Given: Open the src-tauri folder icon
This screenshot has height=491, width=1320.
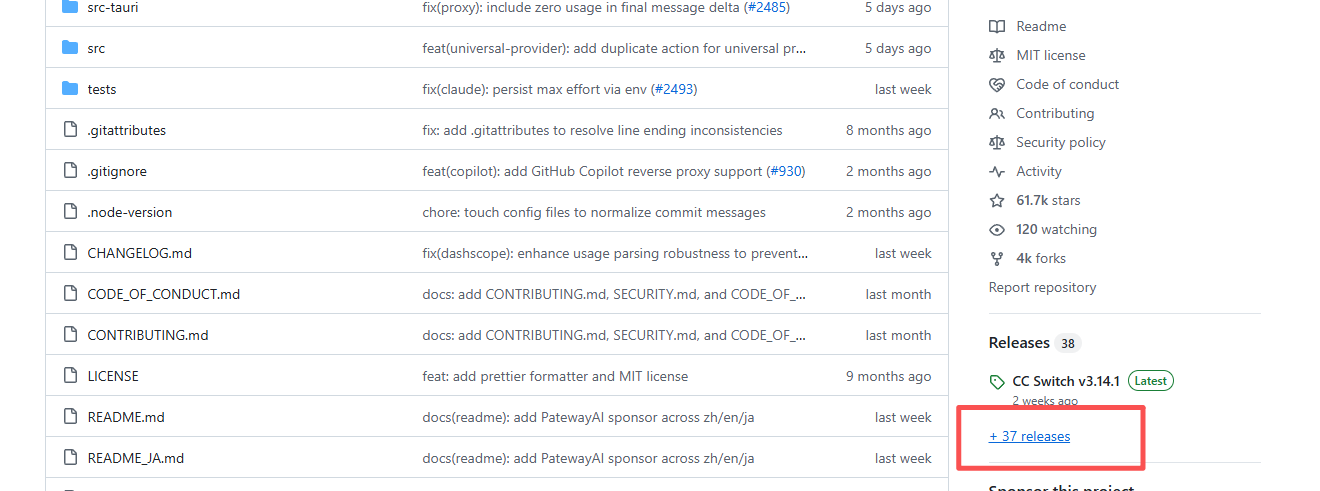Looking at the screenshot, I should 70,7.
